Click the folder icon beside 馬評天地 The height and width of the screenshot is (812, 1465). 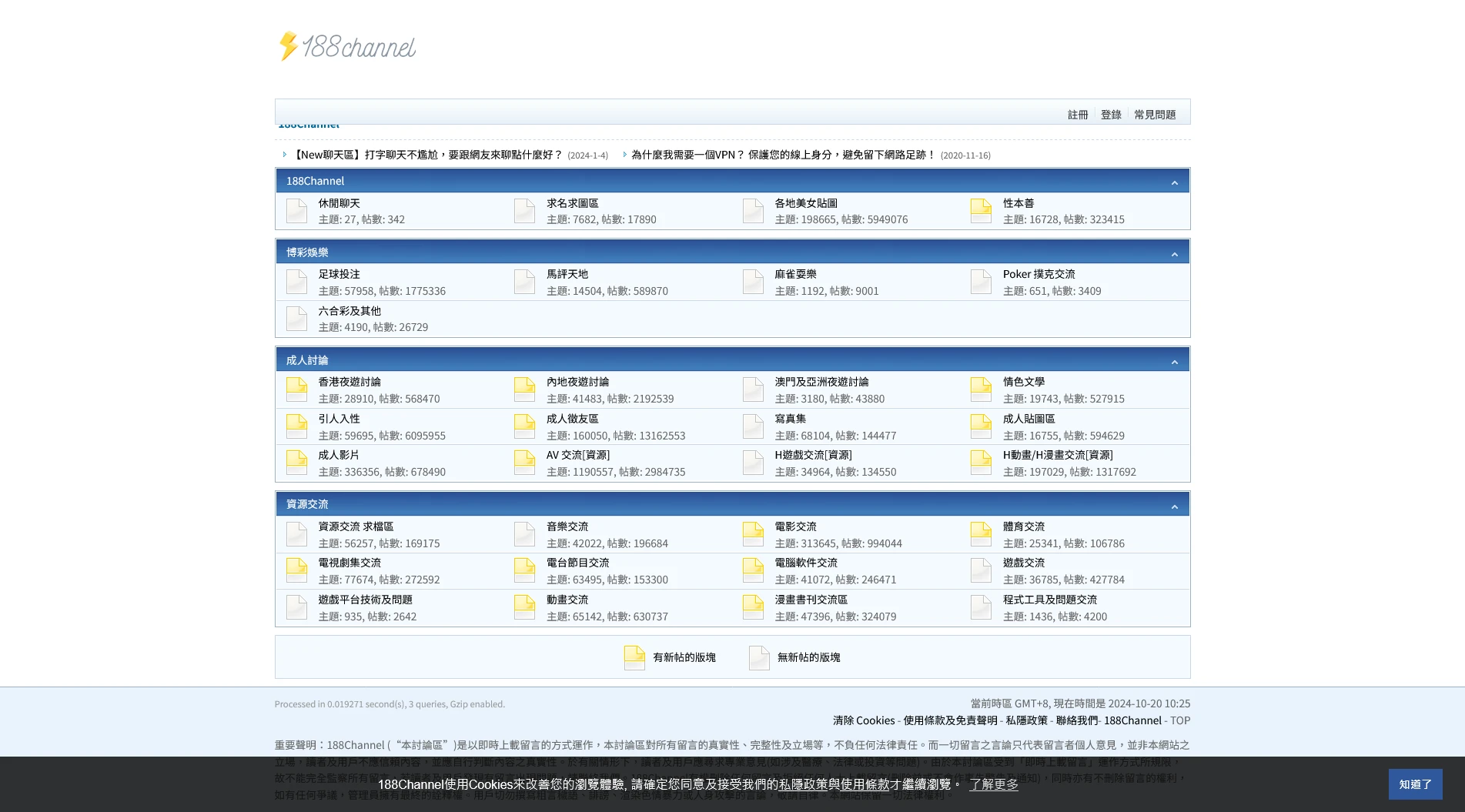(524, 282)
